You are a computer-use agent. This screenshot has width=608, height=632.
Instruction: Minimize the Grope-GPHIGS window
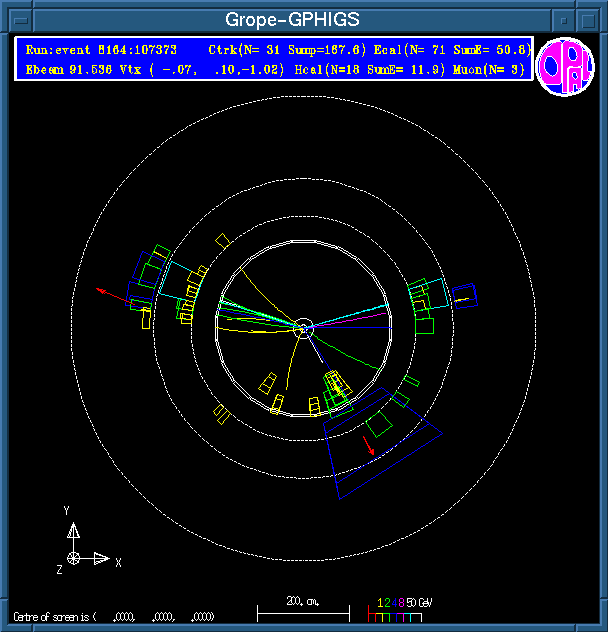565,20
